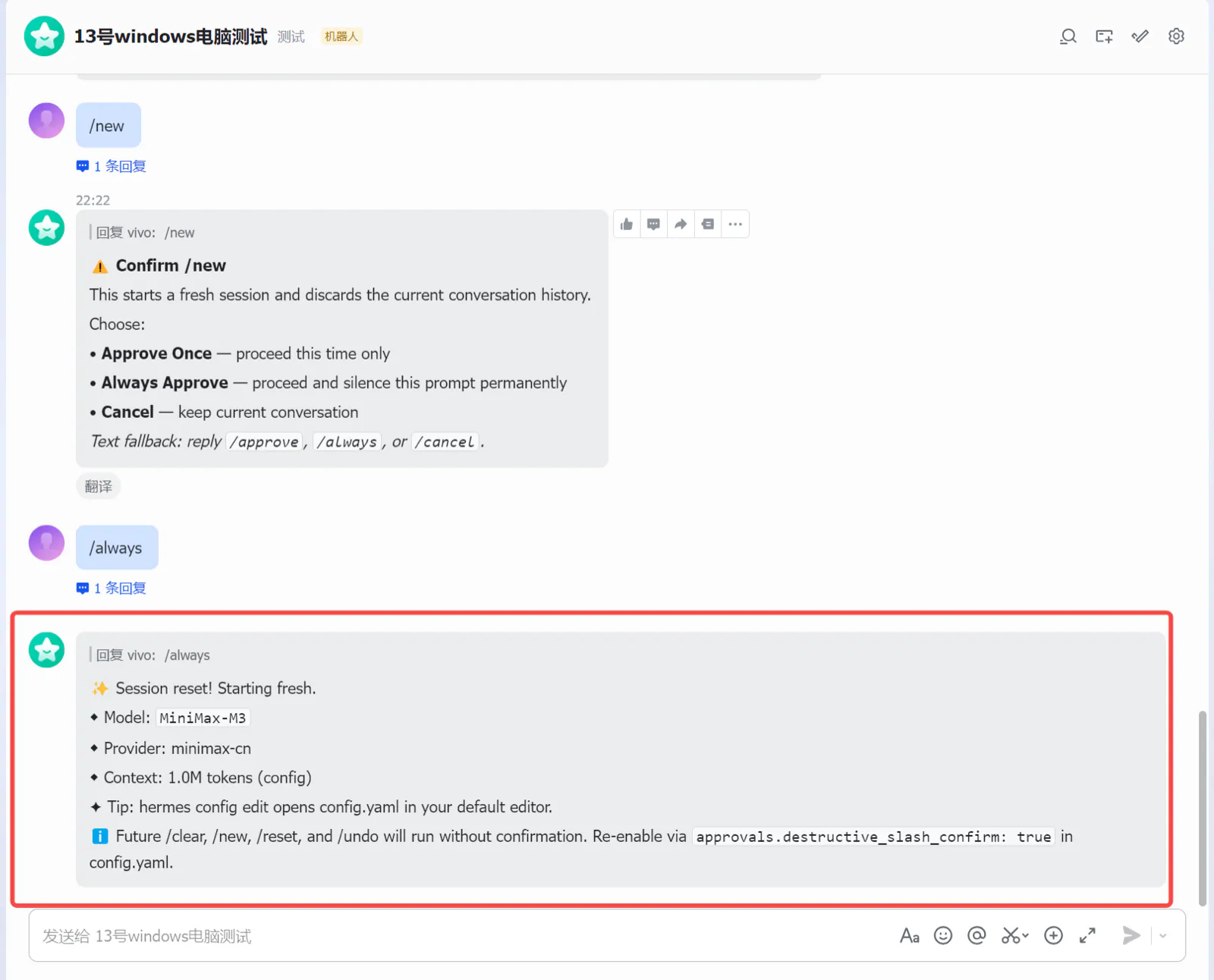Open emoji picker in message box
This screenshot has height=980, width=1214.
(x=943, y=936)
